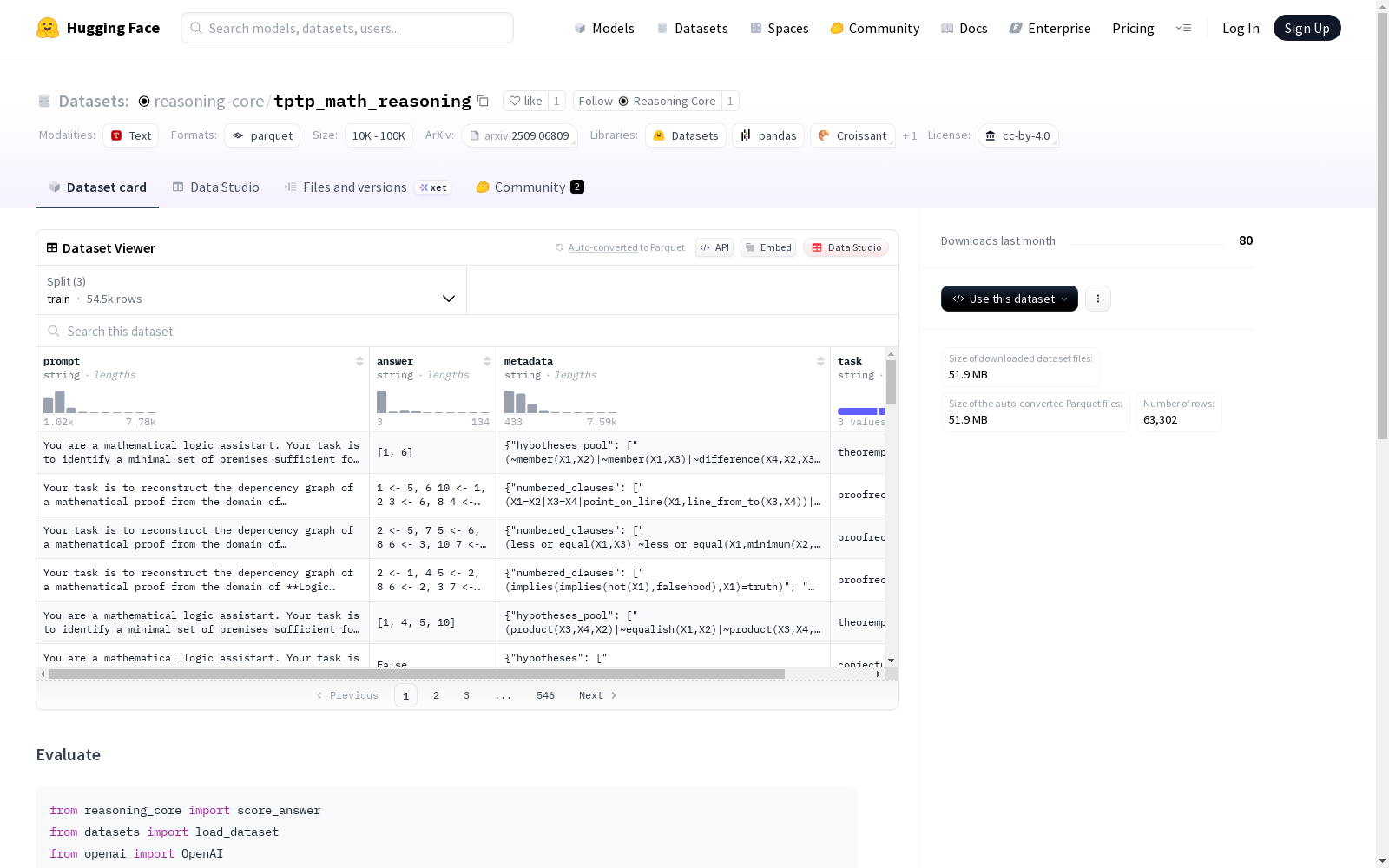The image size is (1389, 868).
Task: Click the Hugging Face logo
Action: tap(98, 28)
